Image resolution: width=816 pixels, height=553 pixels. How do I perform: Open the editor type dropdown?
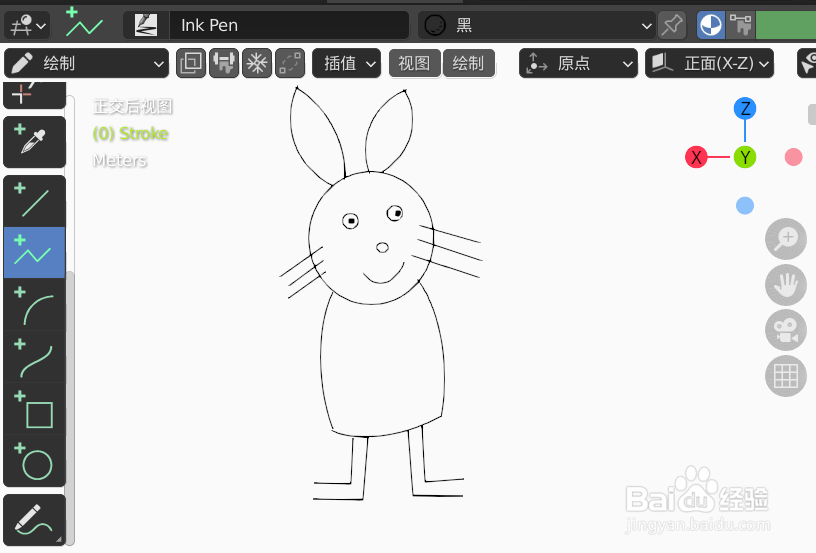[27, 25]
